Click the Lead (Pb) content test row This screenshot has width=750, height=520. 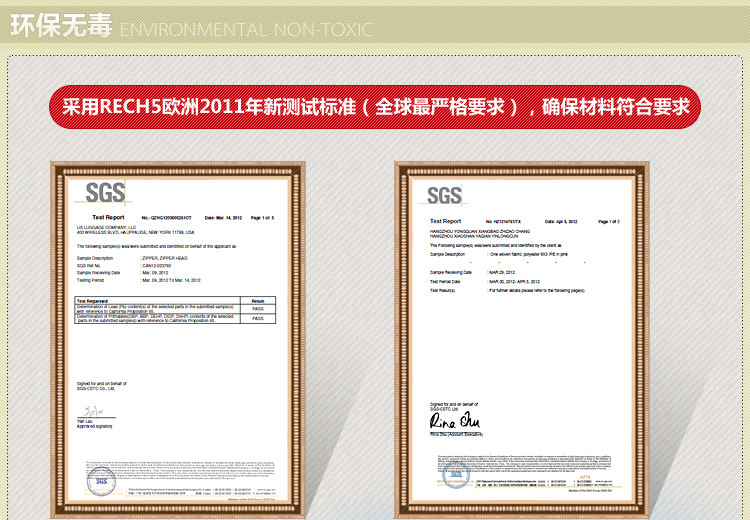click(157, 309)
